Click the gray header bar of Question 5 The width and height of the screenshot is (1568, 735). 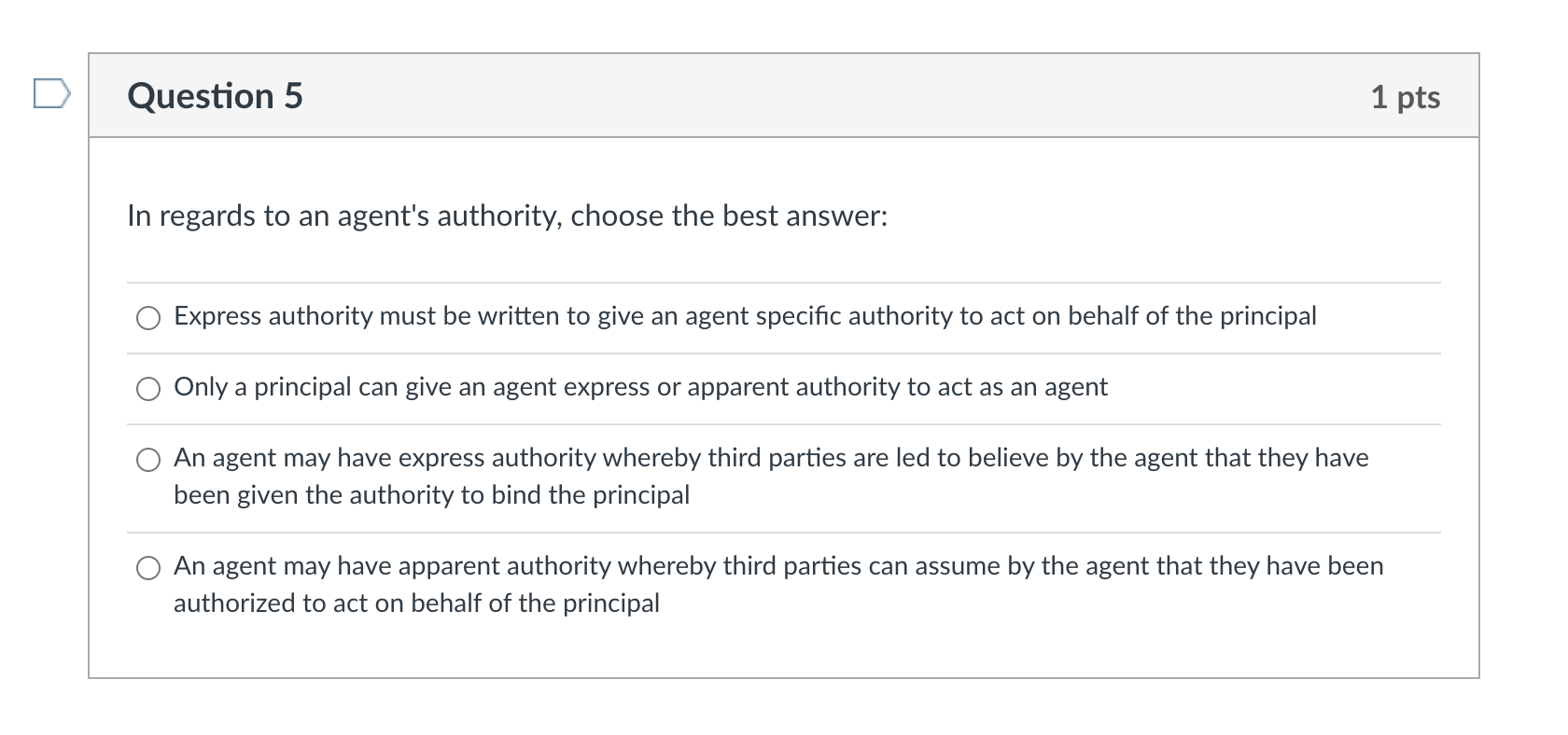784,94
